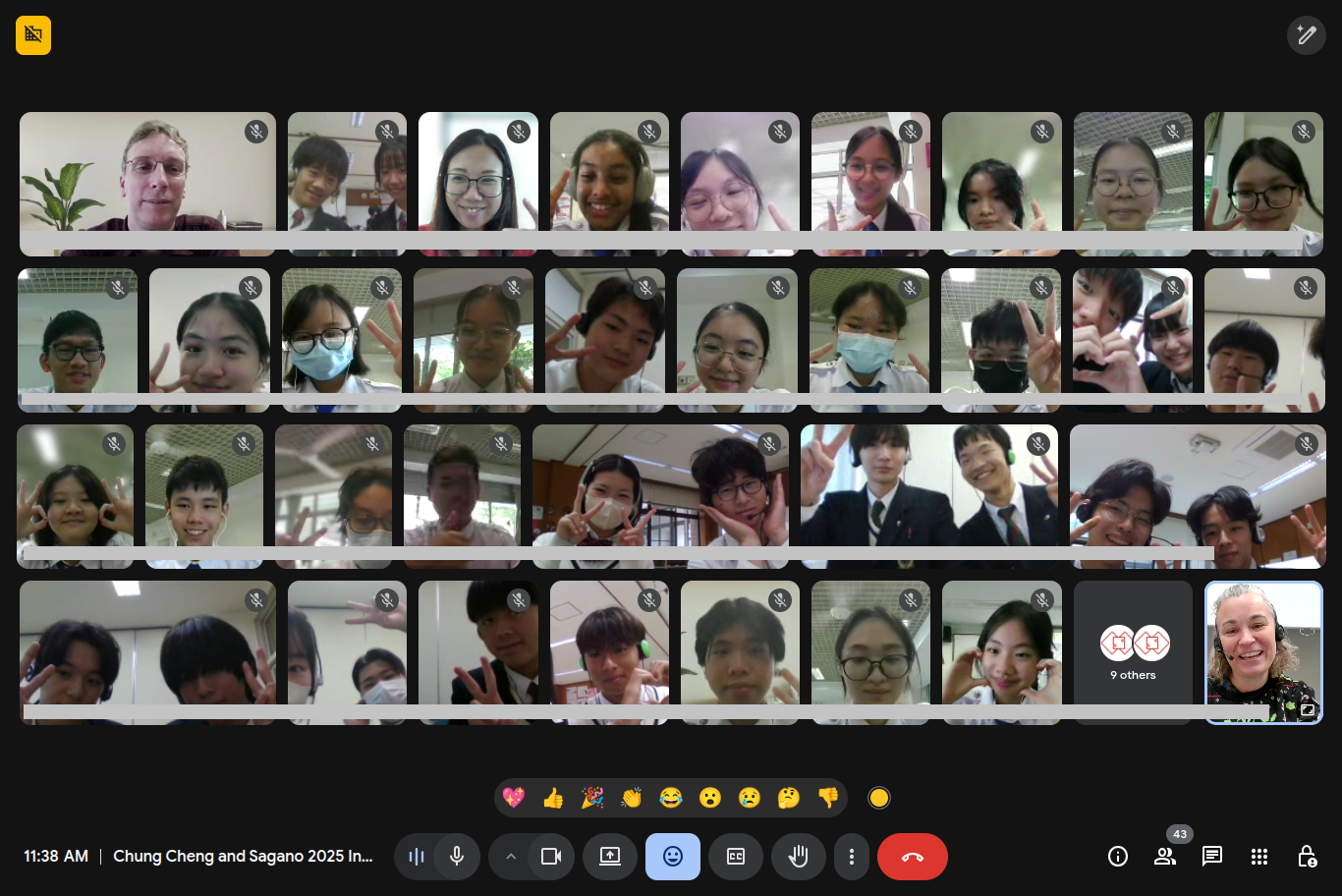Send the party popper reaction
Screen dimensions: 1342x896
(592, 798)
